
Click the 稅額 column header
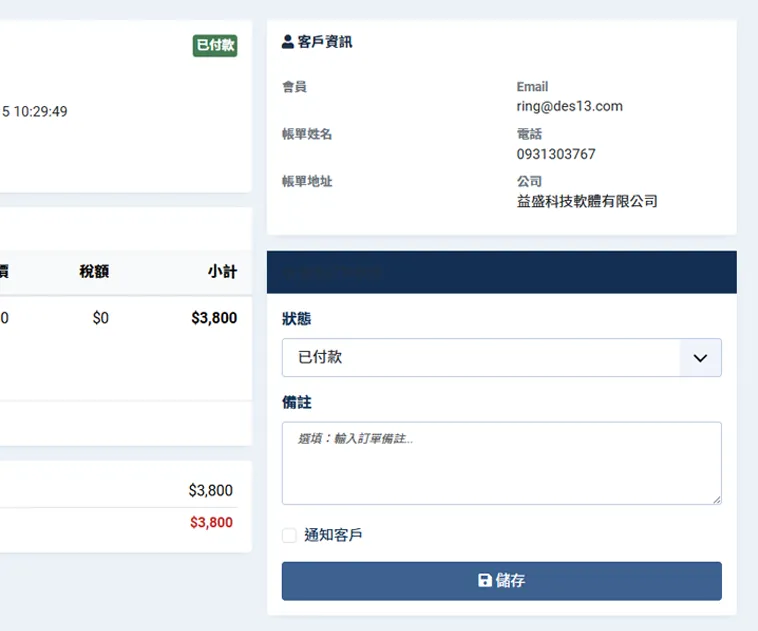[94, 271]
